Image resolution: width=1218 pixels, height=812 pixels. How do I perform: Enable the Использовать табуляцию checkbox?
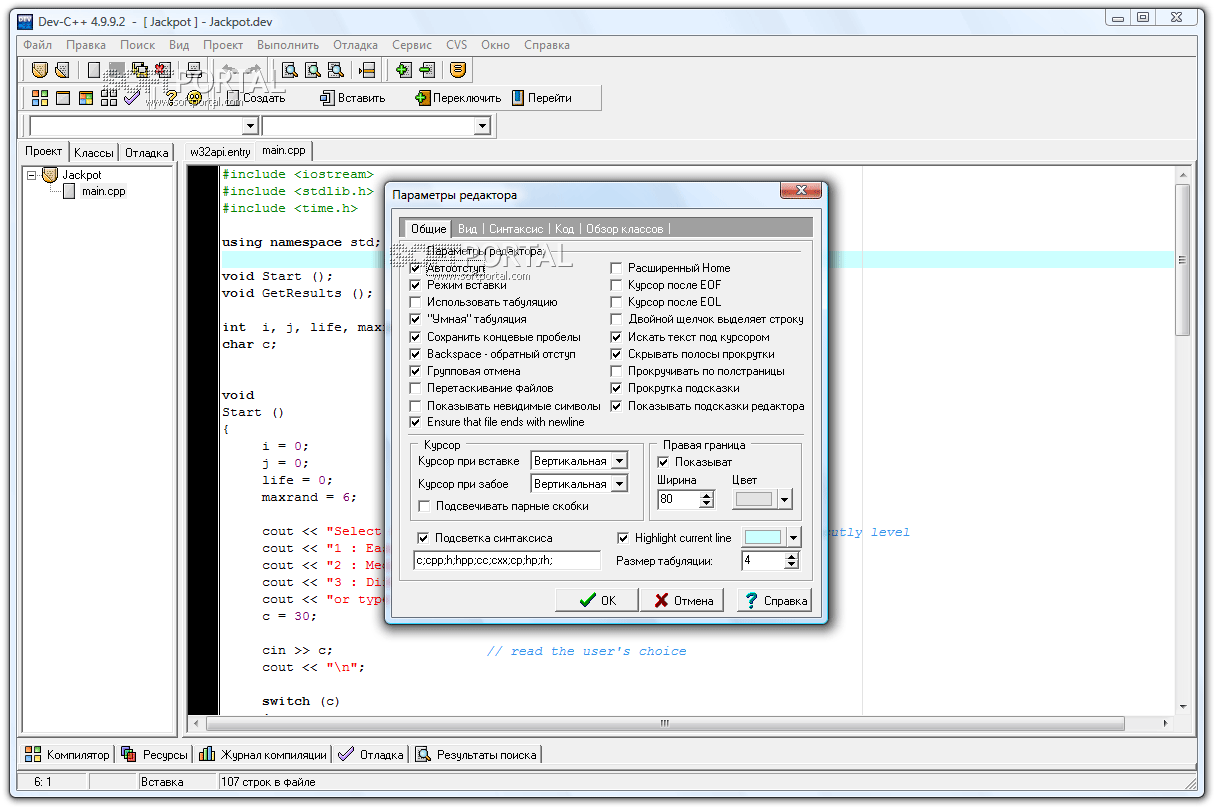tap(416, 302)
